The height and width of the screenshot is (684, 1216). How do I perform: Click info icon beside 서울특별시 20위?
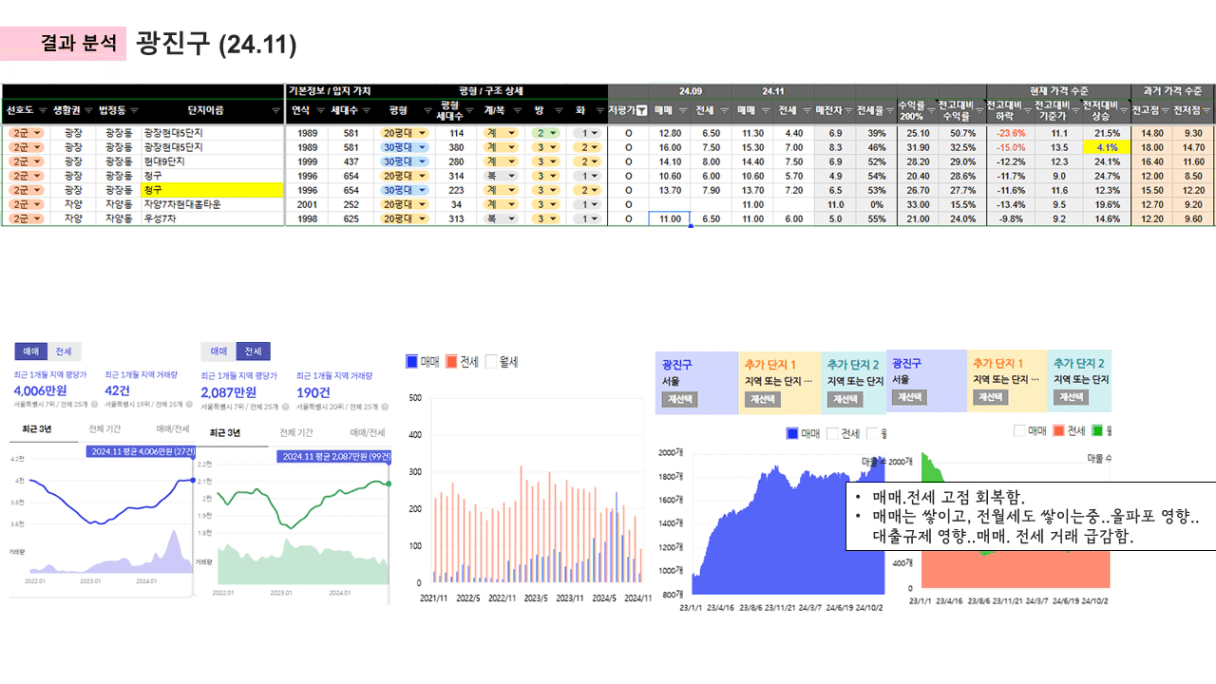coord(385,407)
